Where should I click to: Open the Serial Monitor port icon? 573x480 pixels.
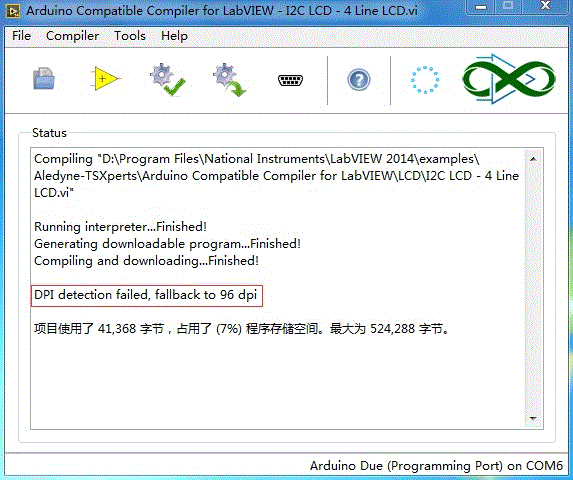click(291, 80)
